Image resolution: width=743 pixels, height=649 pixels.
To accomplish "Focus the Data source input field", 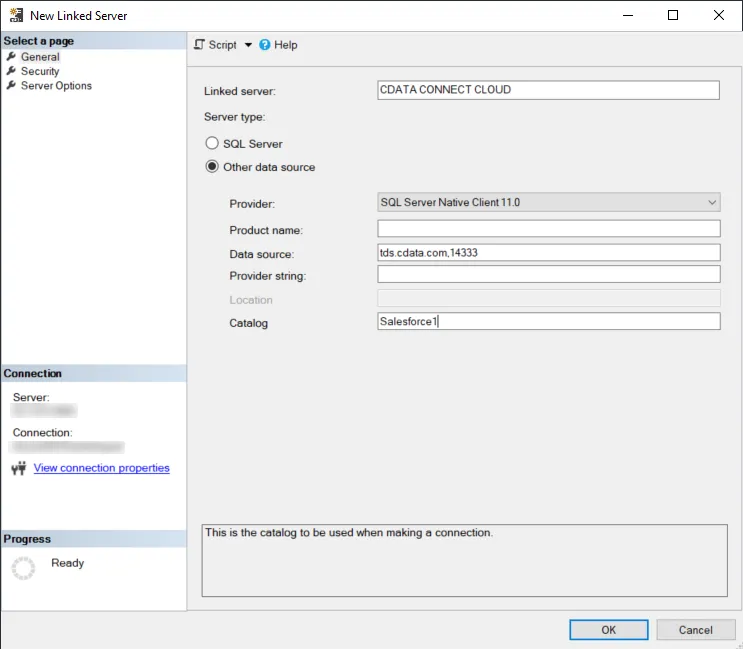I will (x=548, y=253).
